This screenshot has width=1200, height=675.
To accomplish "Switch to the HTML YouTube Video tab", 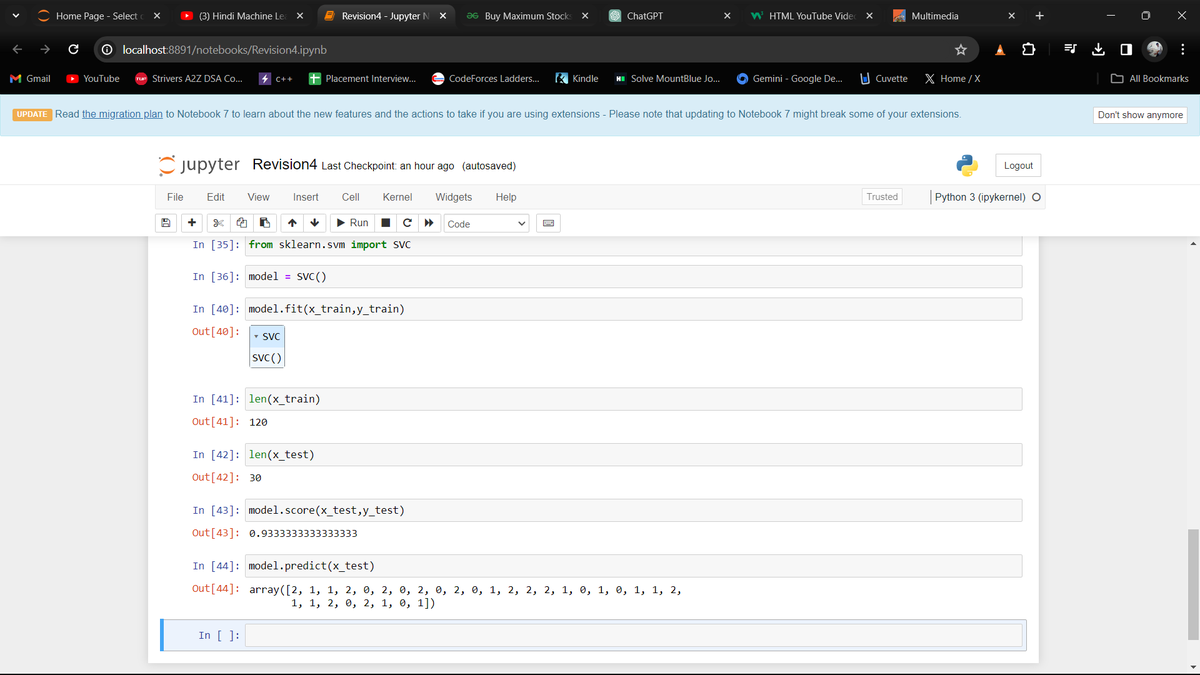I will point(812,16).
